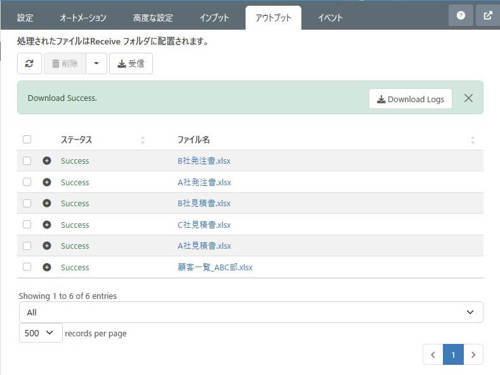Toggle the select-all header checkbox

pyautogui.click(x=27, y=139)
